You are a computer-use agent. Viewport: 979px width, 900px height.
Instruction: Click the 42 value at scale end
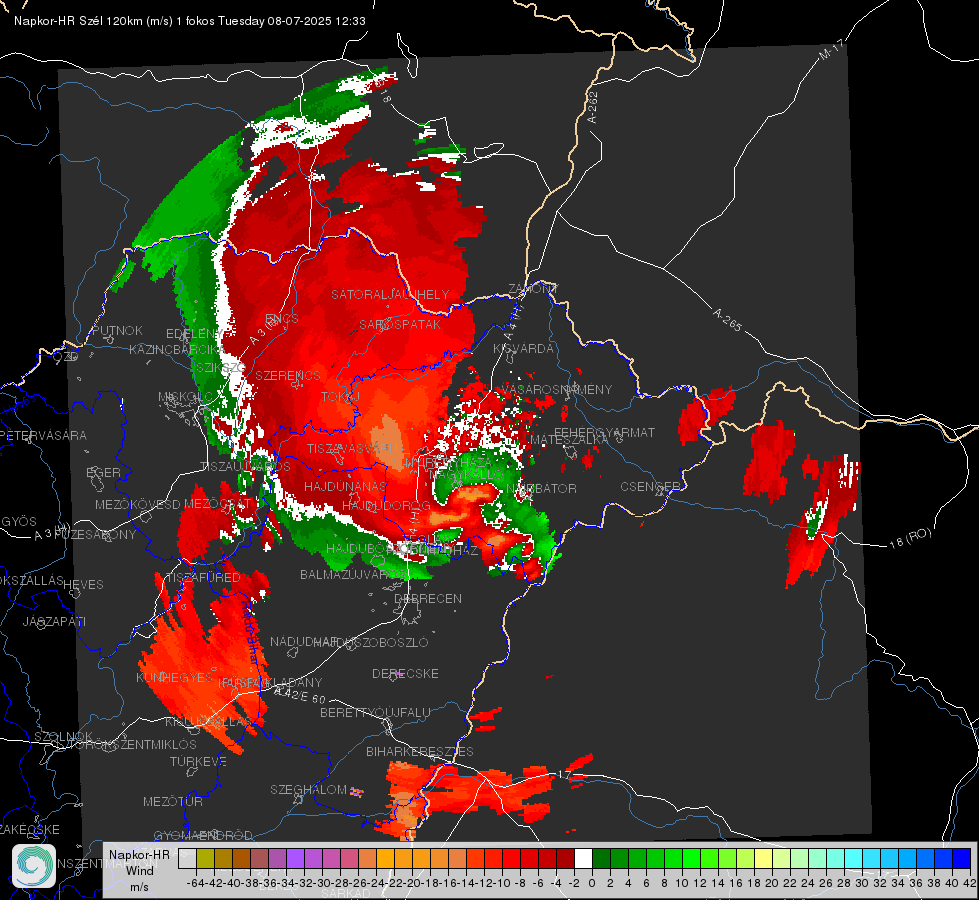point(970,883)
